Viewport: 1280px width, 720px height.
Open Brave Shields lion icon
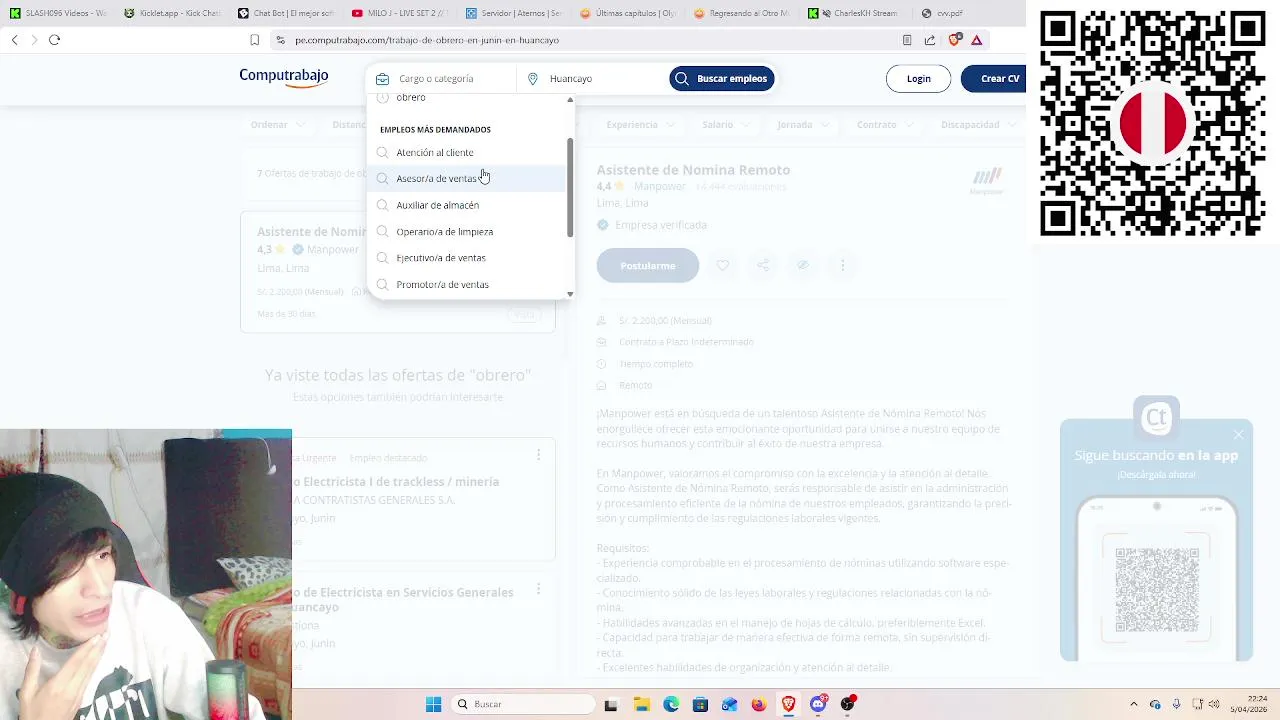954,40
